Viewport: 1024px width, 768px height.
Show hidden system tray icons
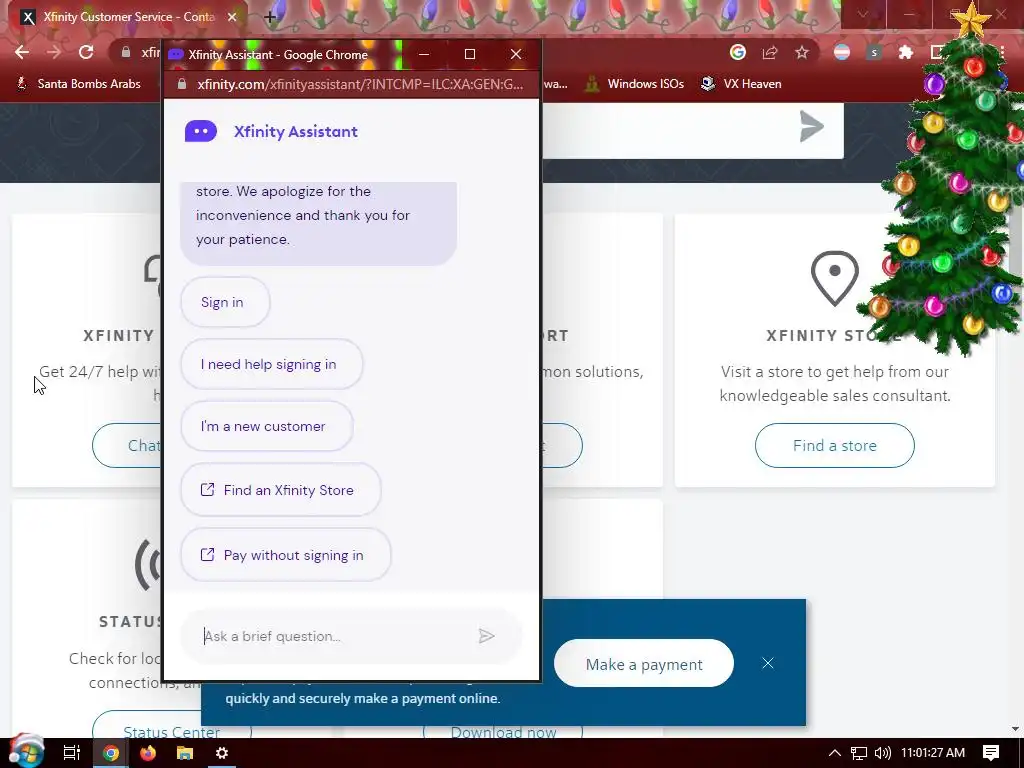(835, 753)
